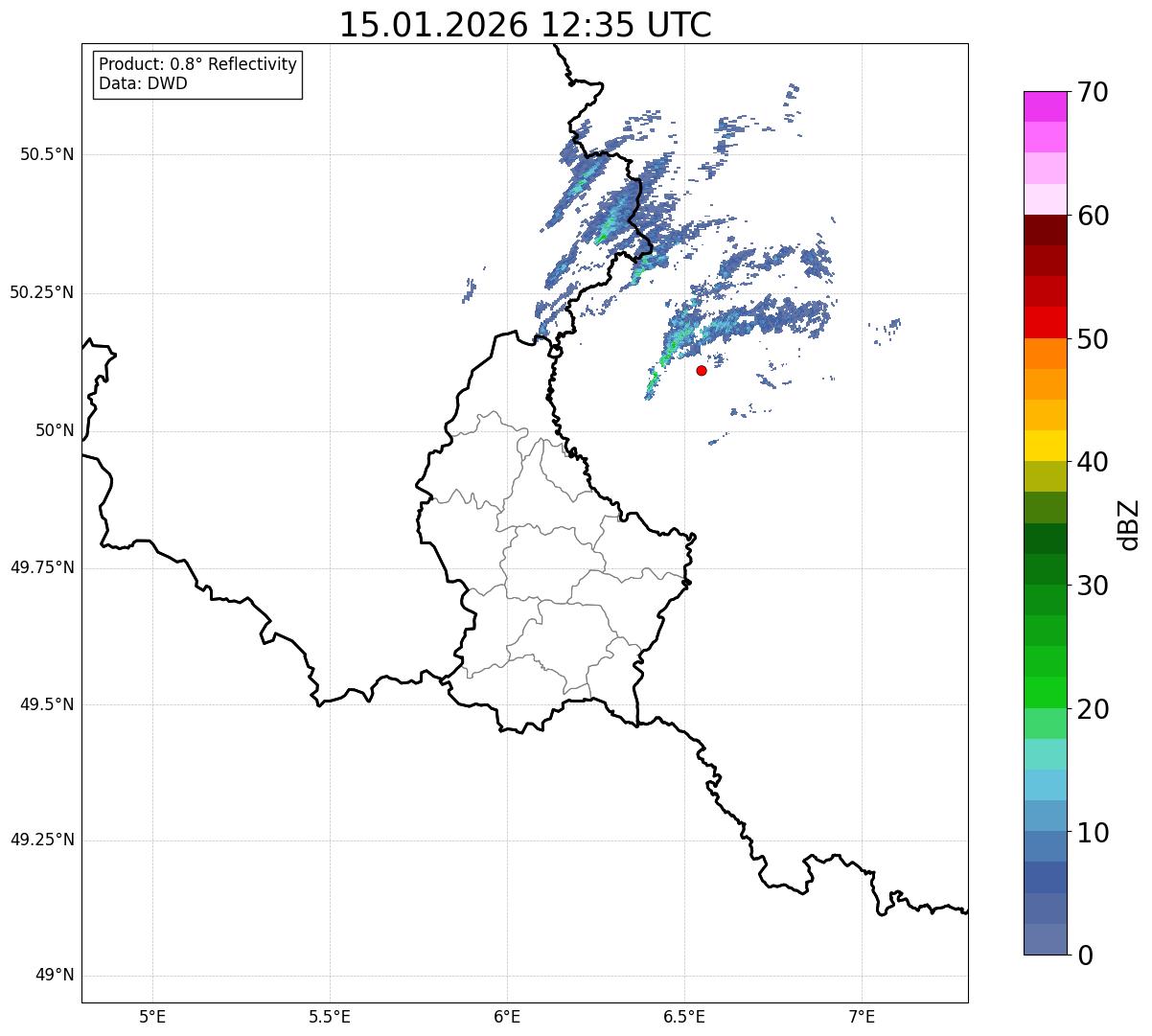Viewport: 1152px width, 1036px height.
Task: Click the latitude label 49.5°N
Action: click(x=48, y=704)
